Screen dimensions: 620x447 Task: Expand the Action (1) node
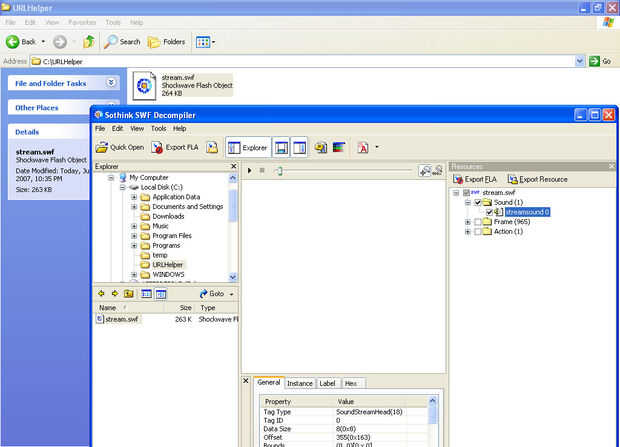point(468,232)
